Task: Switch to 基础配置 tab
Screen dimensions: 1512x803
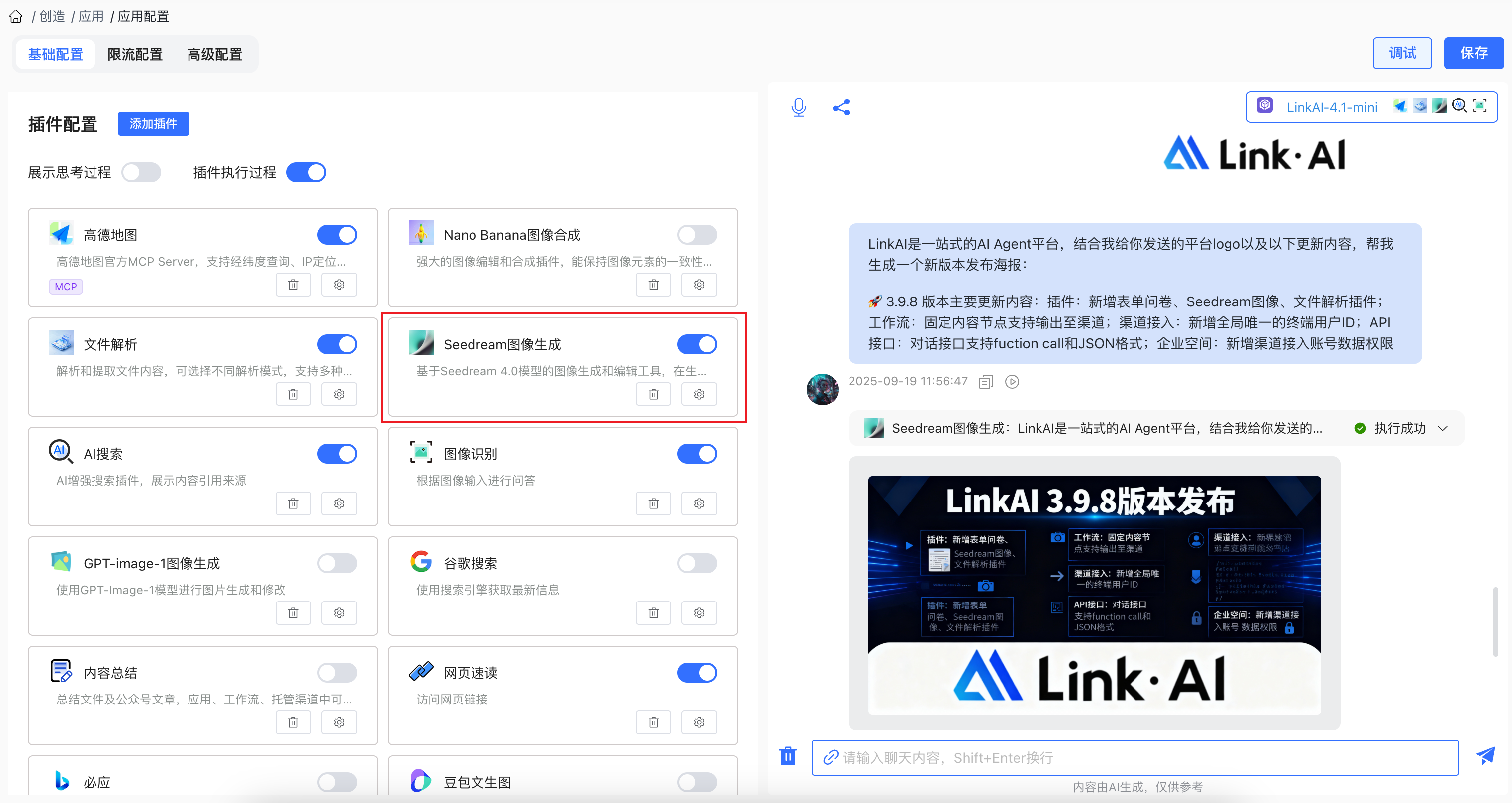Action: tap(56, 55)
